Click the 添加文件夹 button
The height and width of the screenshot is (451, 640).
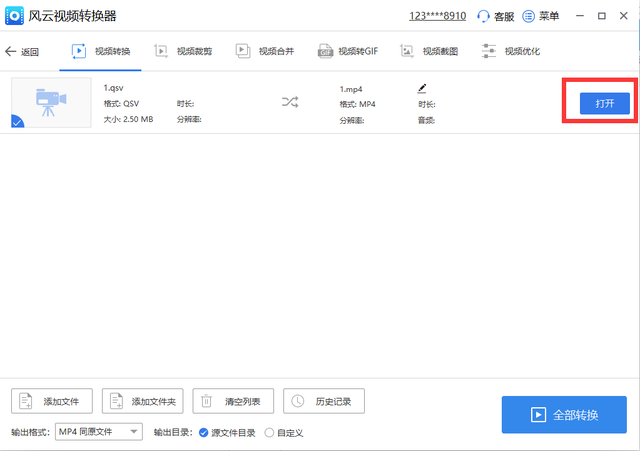pyautogui.click(x=142, y=401)
